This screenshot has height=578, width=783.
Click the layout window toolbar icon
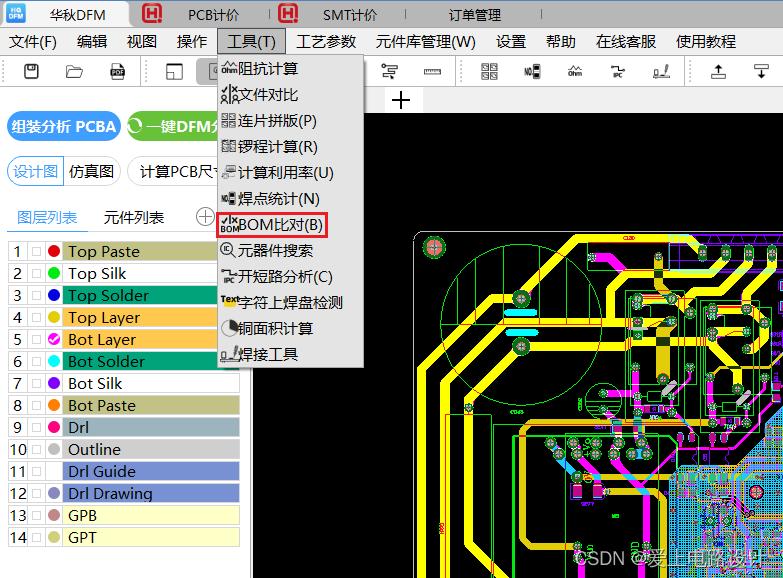pyautogui.click(x=174, y=71)
